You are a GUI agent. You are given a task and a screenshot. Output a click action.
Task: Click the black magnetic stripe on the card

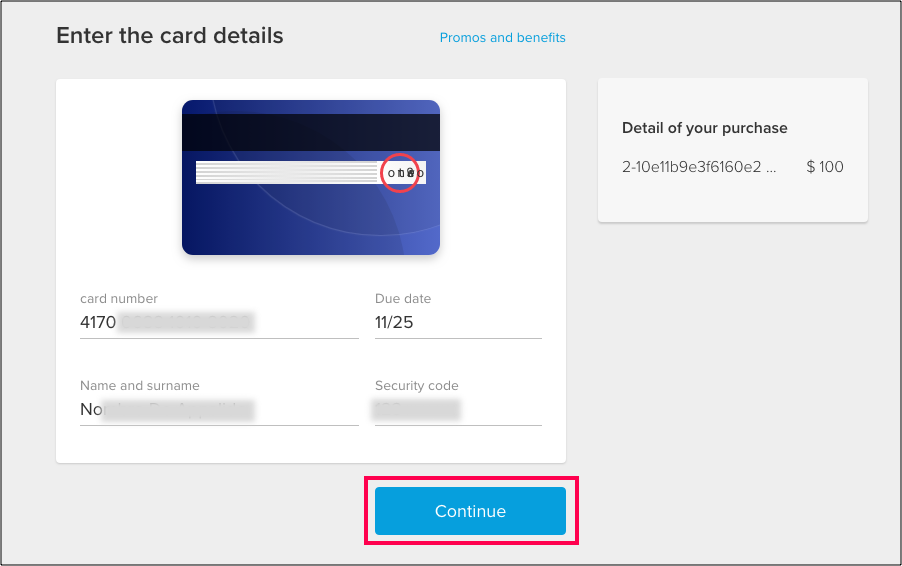tap(311, 132)
